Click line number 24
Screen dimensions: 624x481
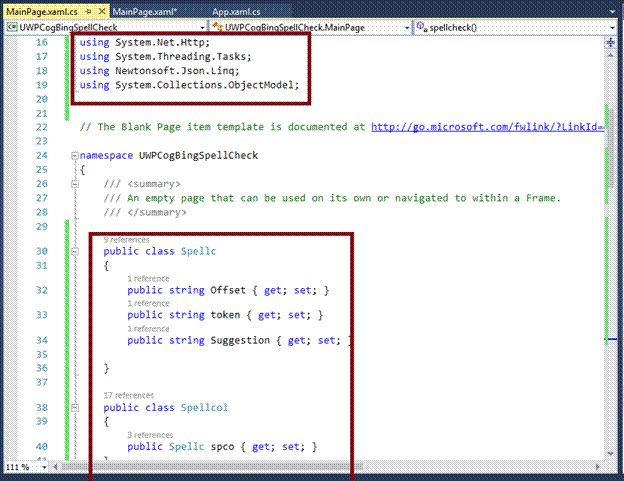(42, 156)
